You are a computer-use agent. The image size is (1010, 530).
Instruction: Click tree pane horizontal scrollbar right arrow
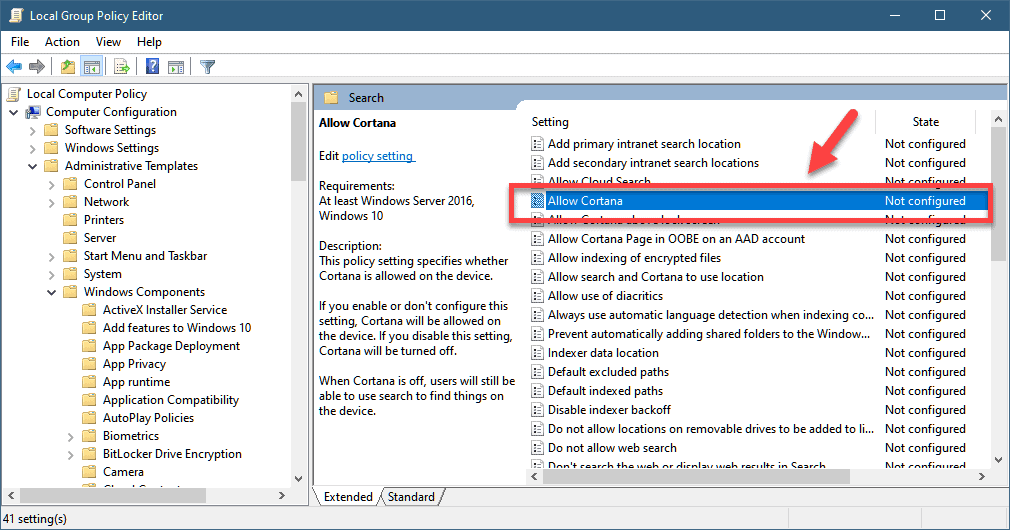pos(281,495)
